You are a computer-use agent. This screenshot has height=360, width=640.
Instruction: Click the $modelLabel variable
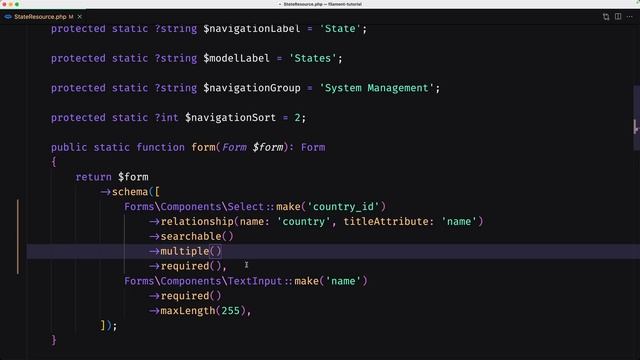point(237,58)
